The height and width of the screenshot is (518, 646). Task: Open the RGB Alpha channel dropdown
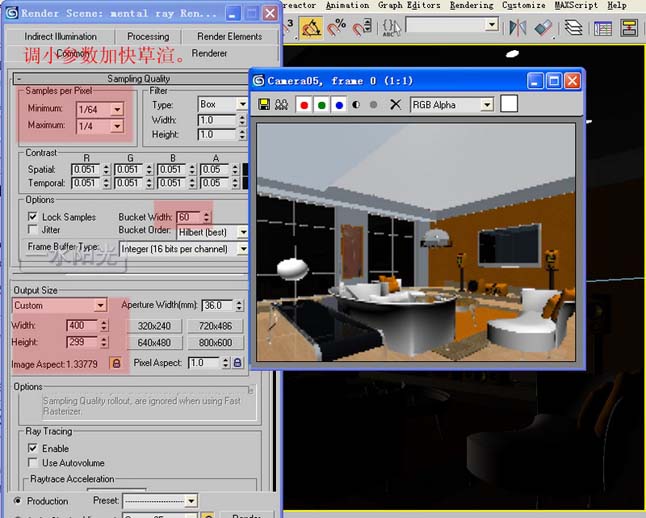(487, 105)
